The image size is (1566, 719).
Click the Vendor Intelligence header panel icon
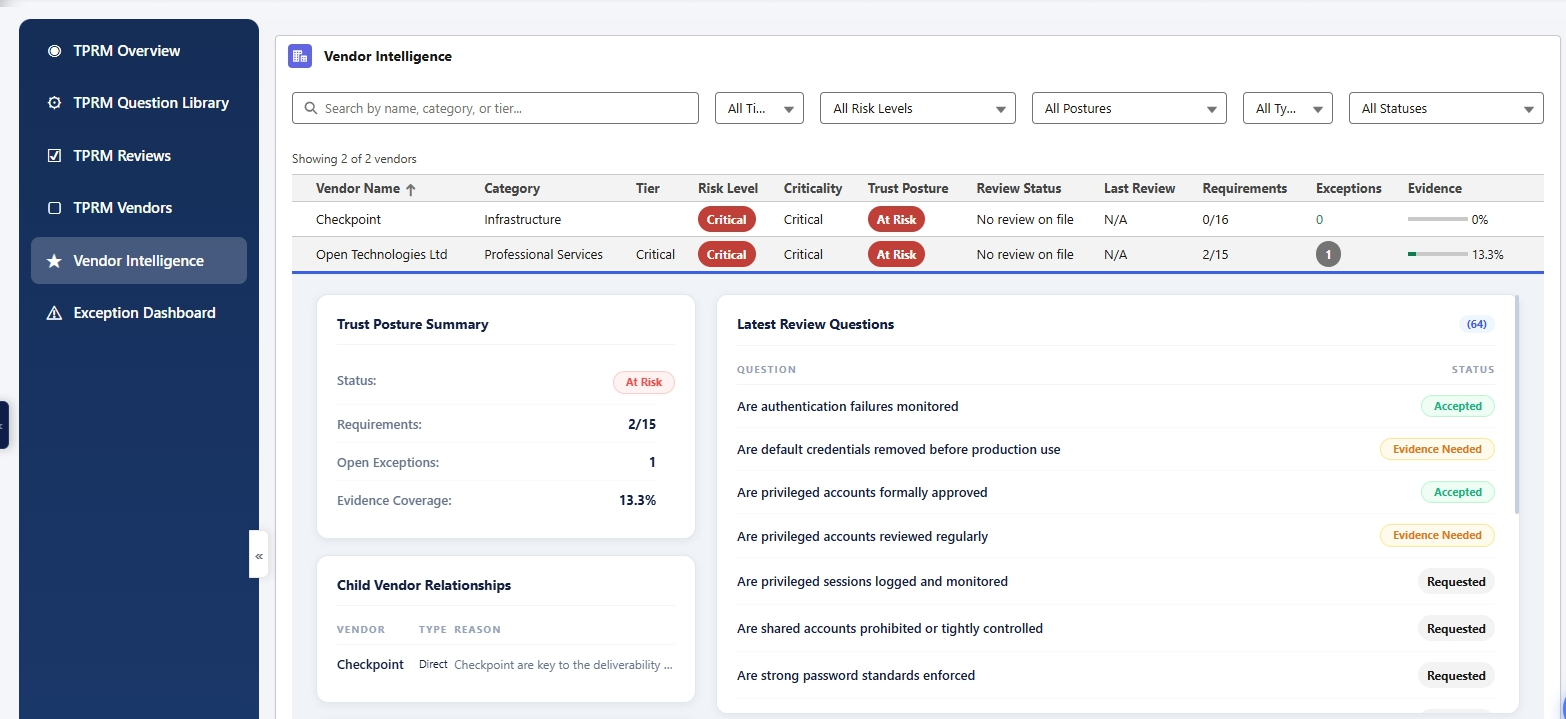pos(299,56)
